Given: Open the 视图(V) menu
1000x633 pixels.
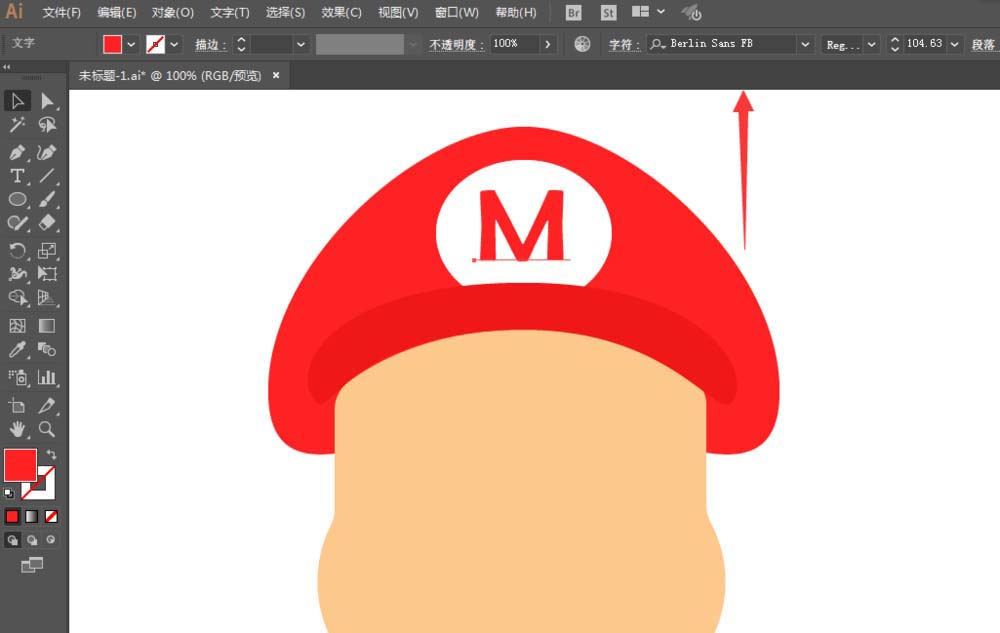Looking at the screenshot, I should [398, 12].
